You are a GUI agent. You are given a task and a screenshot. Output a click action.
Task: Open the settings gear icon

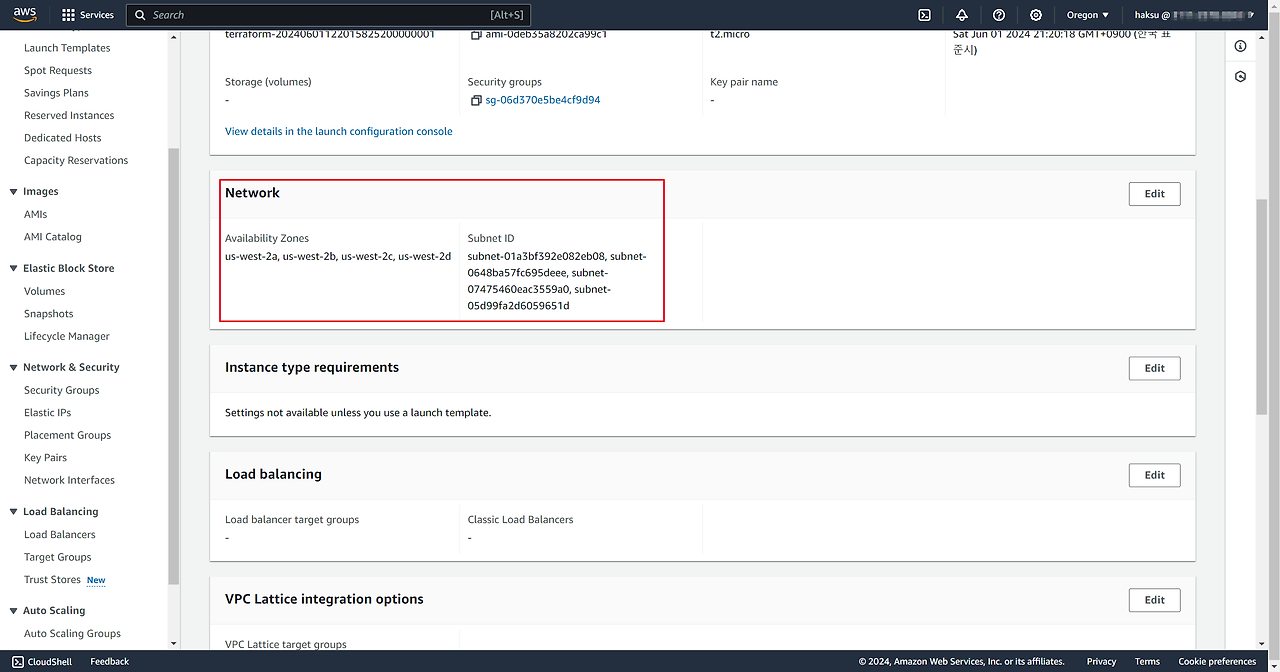click(x=1036, y=15)
